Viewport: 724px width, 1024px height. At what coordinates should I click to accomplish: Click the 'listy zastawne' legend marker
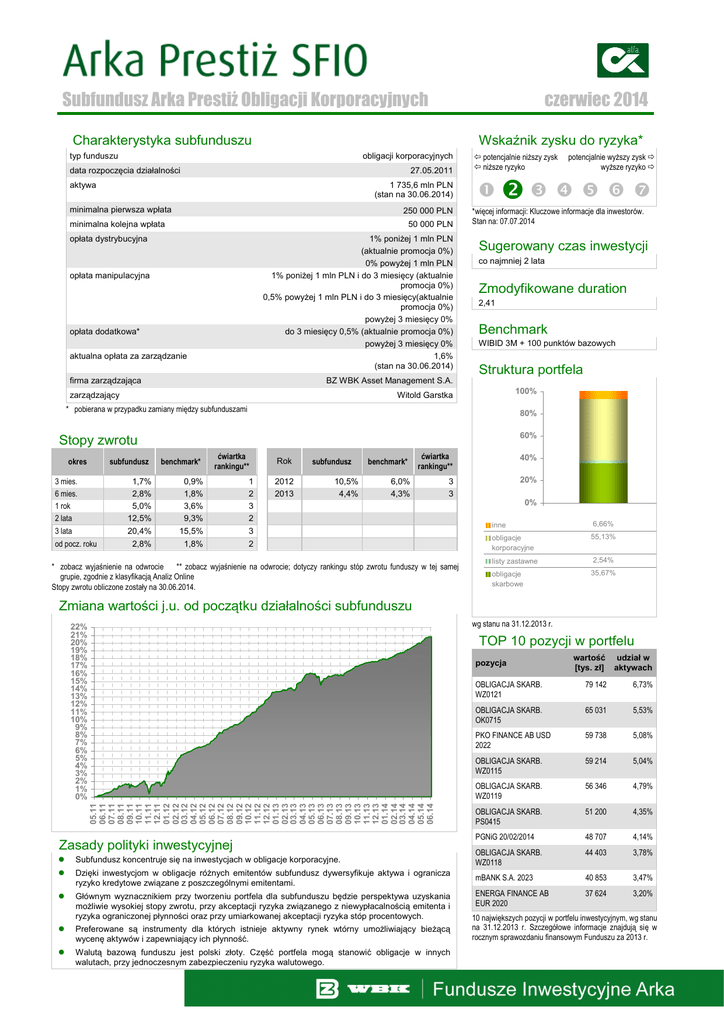[488, 562]
